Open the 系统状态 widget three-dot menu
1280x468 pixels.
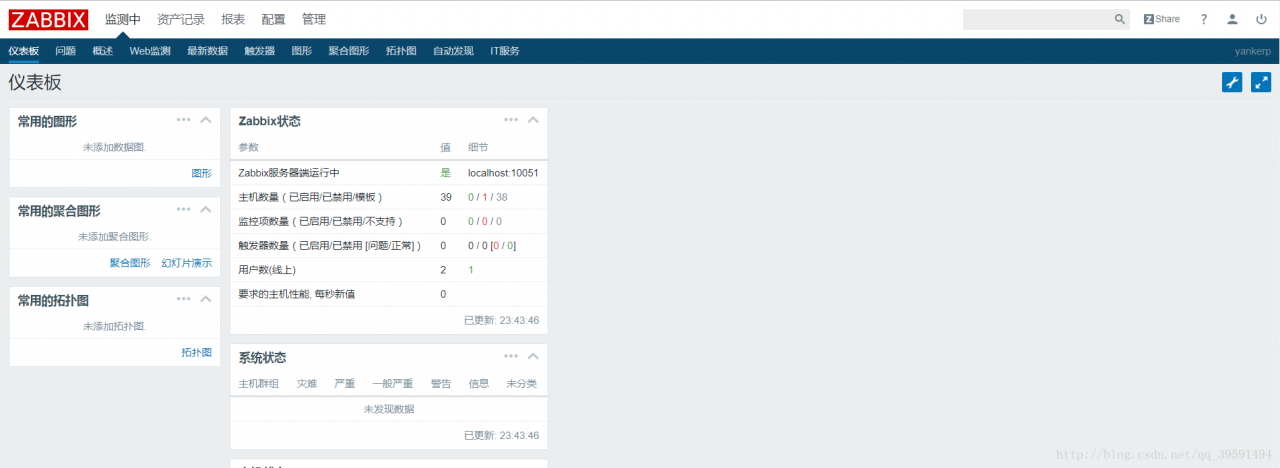pyautogui.click(x=511, y=356)
